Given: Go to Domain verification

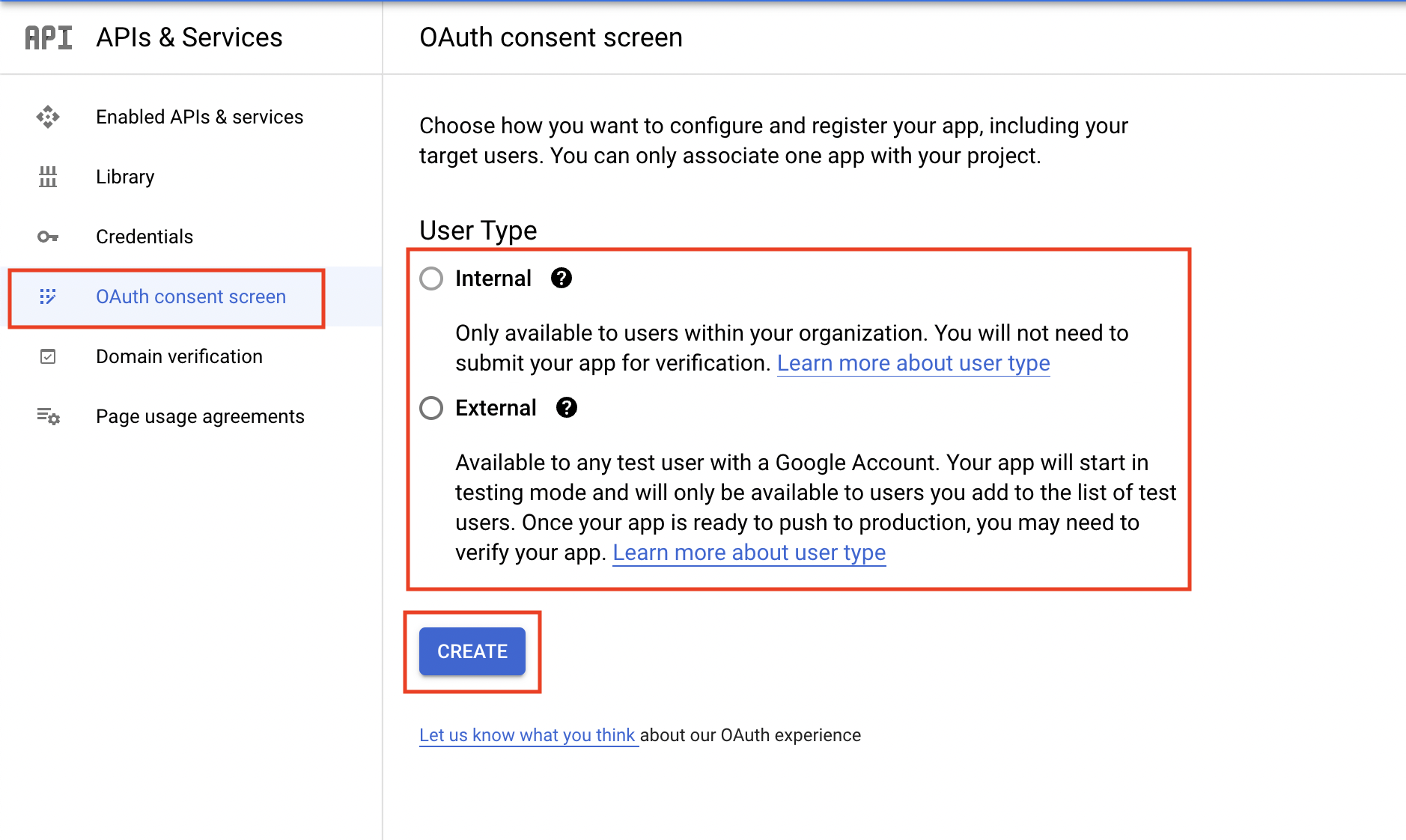Looking at the screenshot, I should (x=179, y=357).
